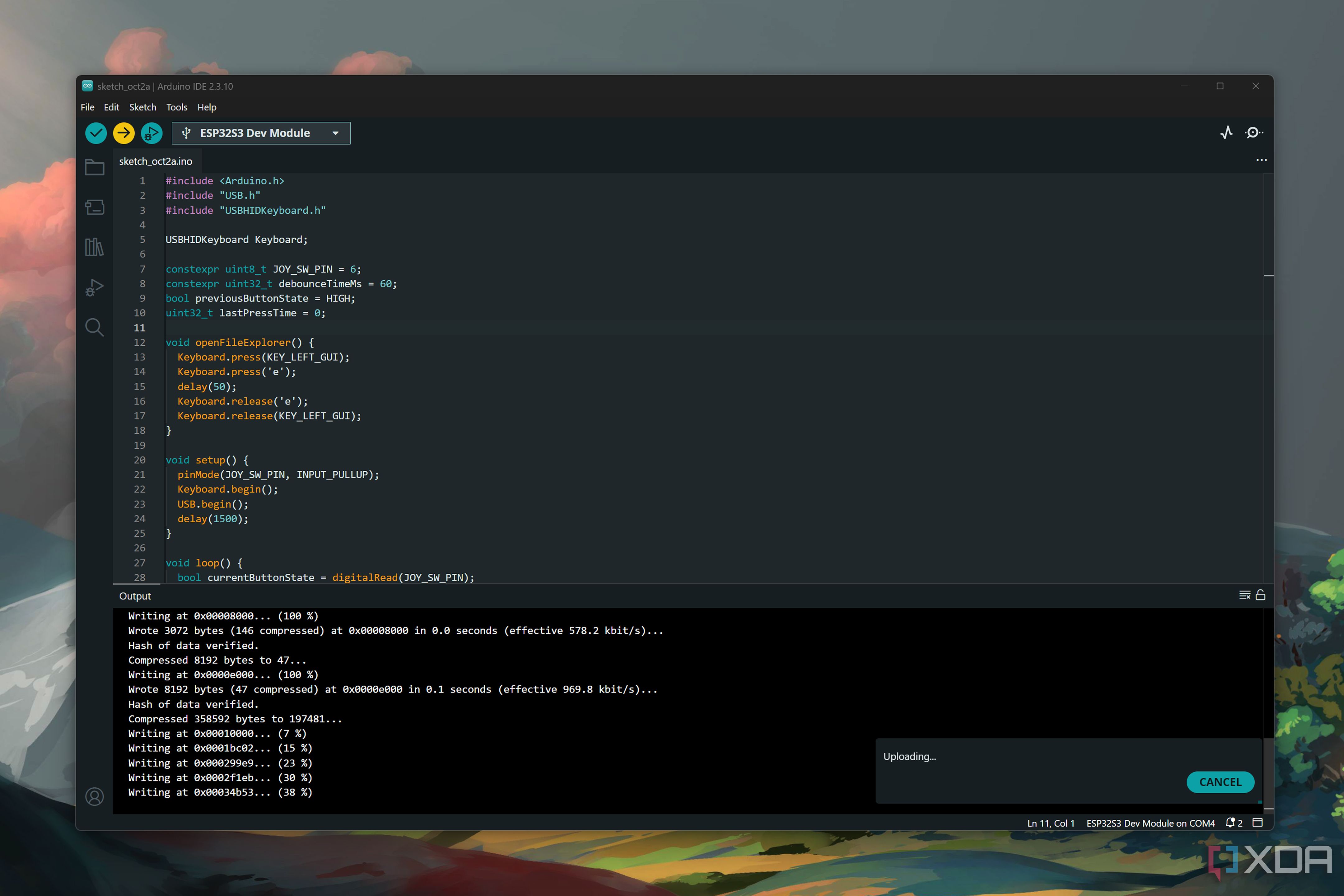Cancel the upload in progress
Image resolution: width=1344 pixels, height=896 pixels.
click(1220, 782)
